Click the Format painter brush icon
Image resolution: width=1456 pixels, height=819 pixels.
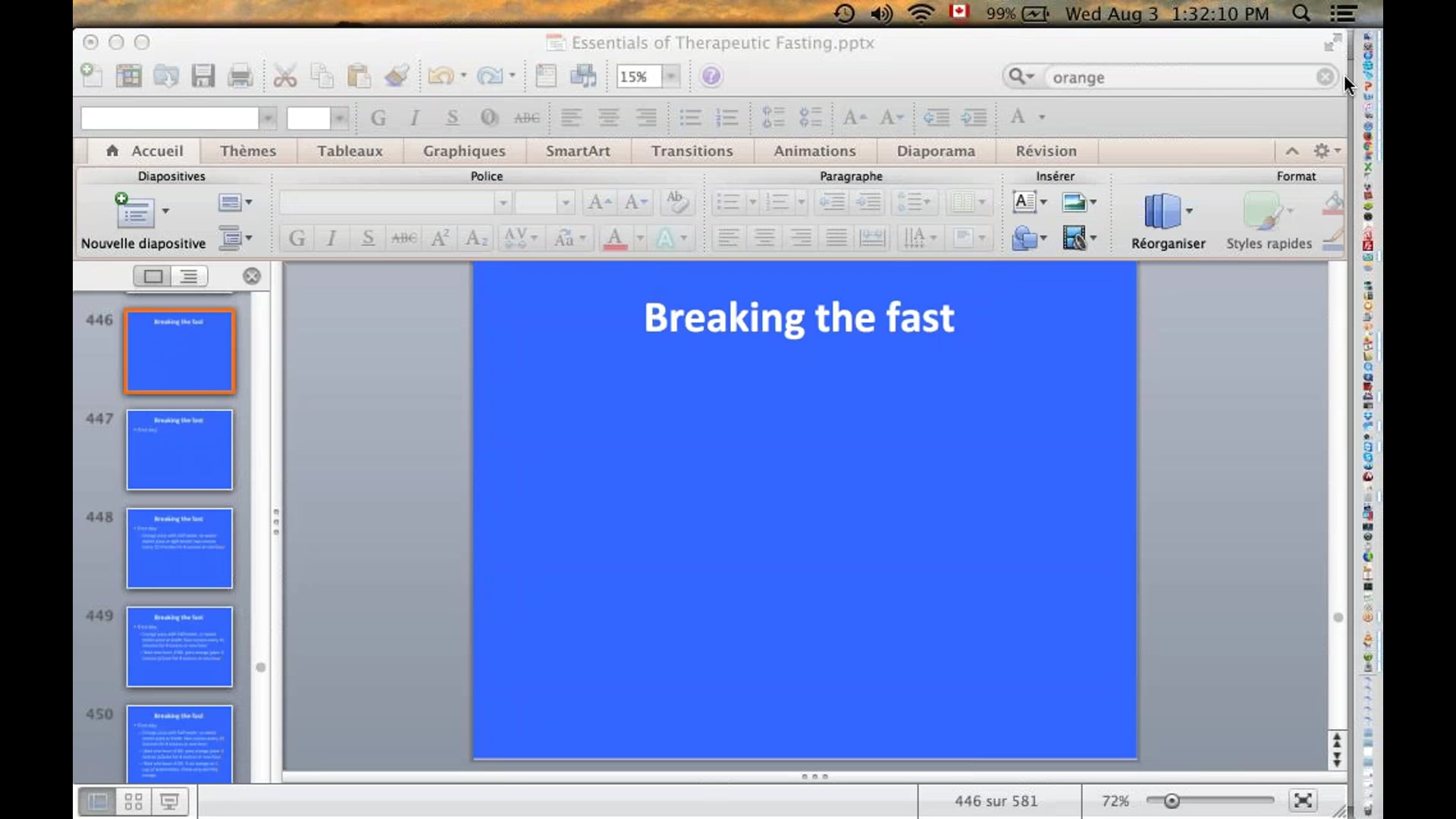tap(397, 76)
